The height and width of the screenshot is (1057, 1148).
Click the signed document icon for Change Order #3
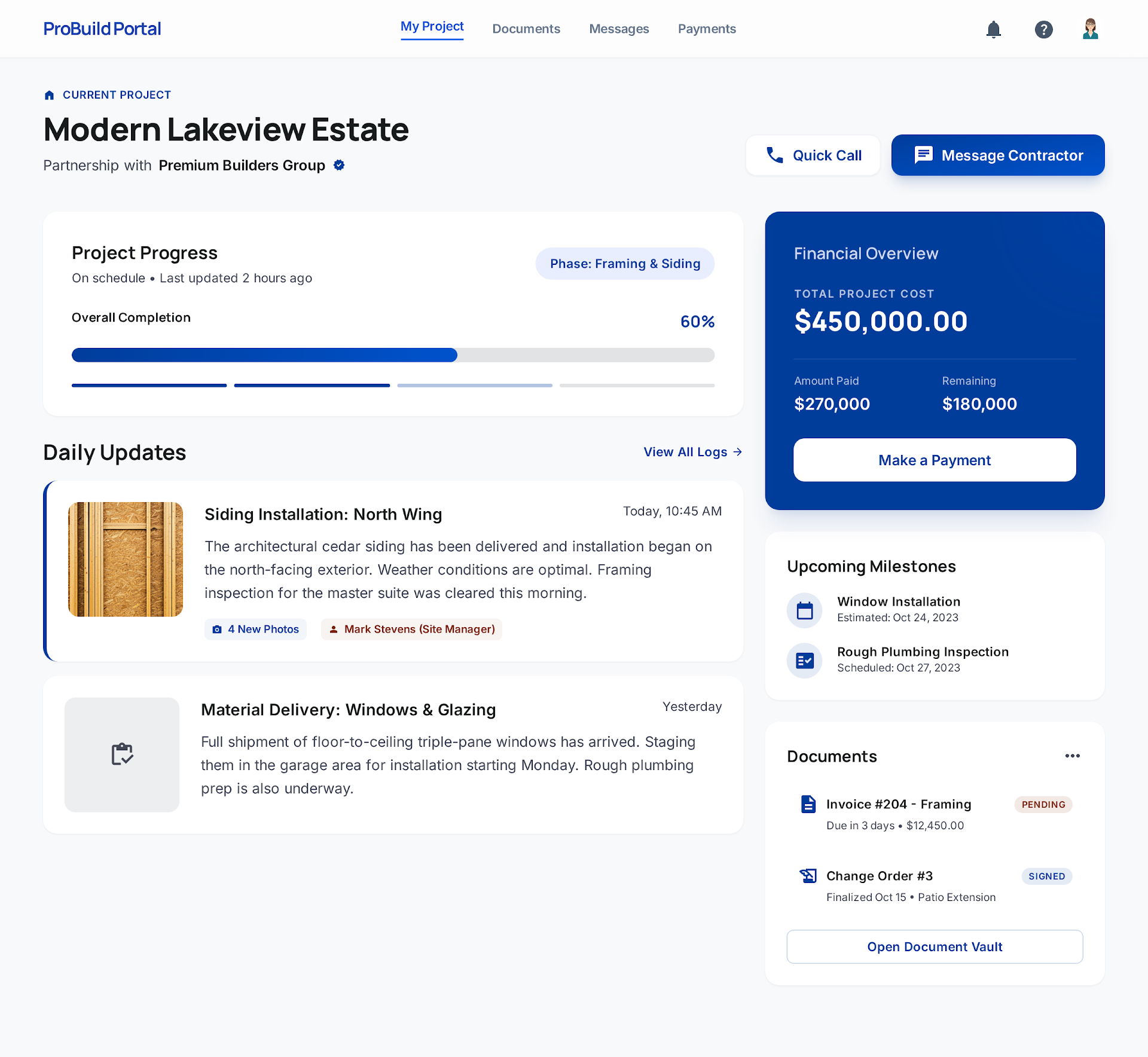[x=808, y=876]
